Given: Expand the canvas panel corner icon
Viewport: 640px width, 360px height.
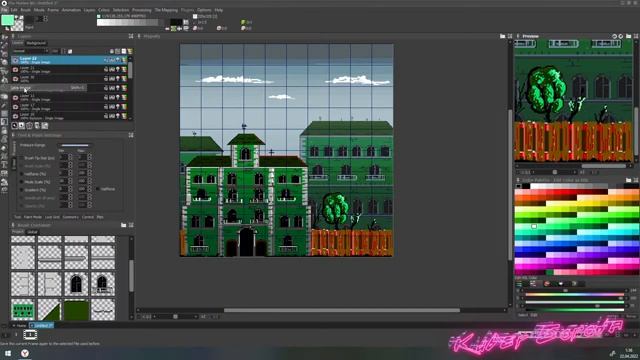Looking at the screenshot, I should click(x=510, y=36).
